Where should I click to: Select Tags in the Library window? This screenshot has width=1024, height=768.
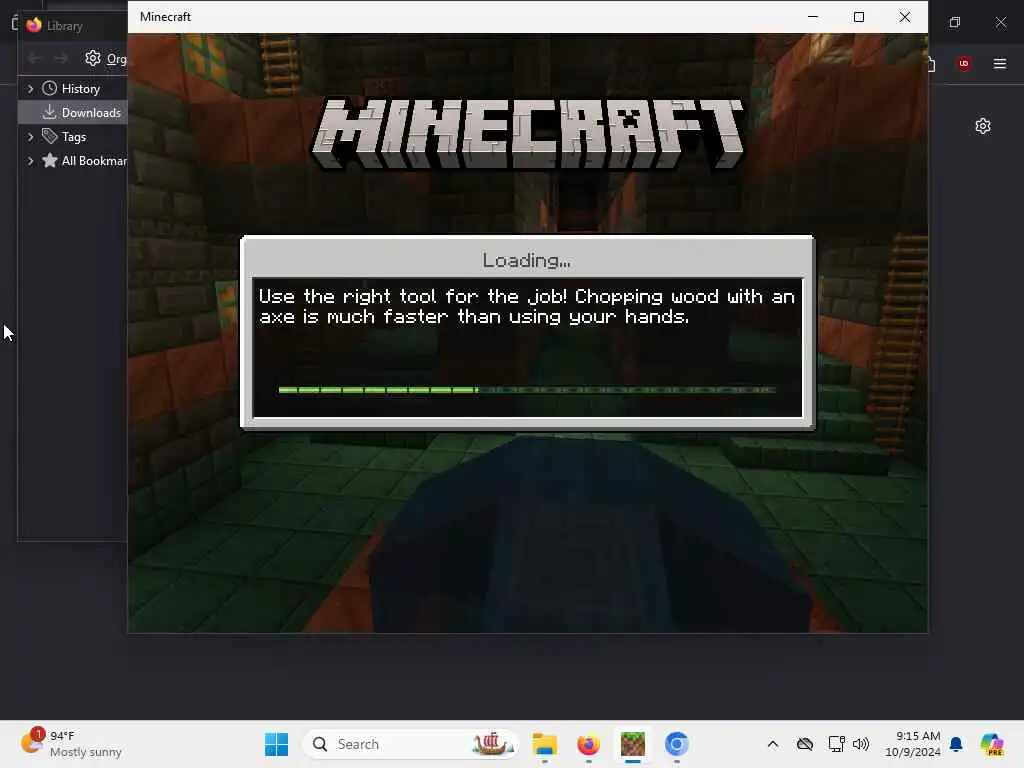[64, 136]
